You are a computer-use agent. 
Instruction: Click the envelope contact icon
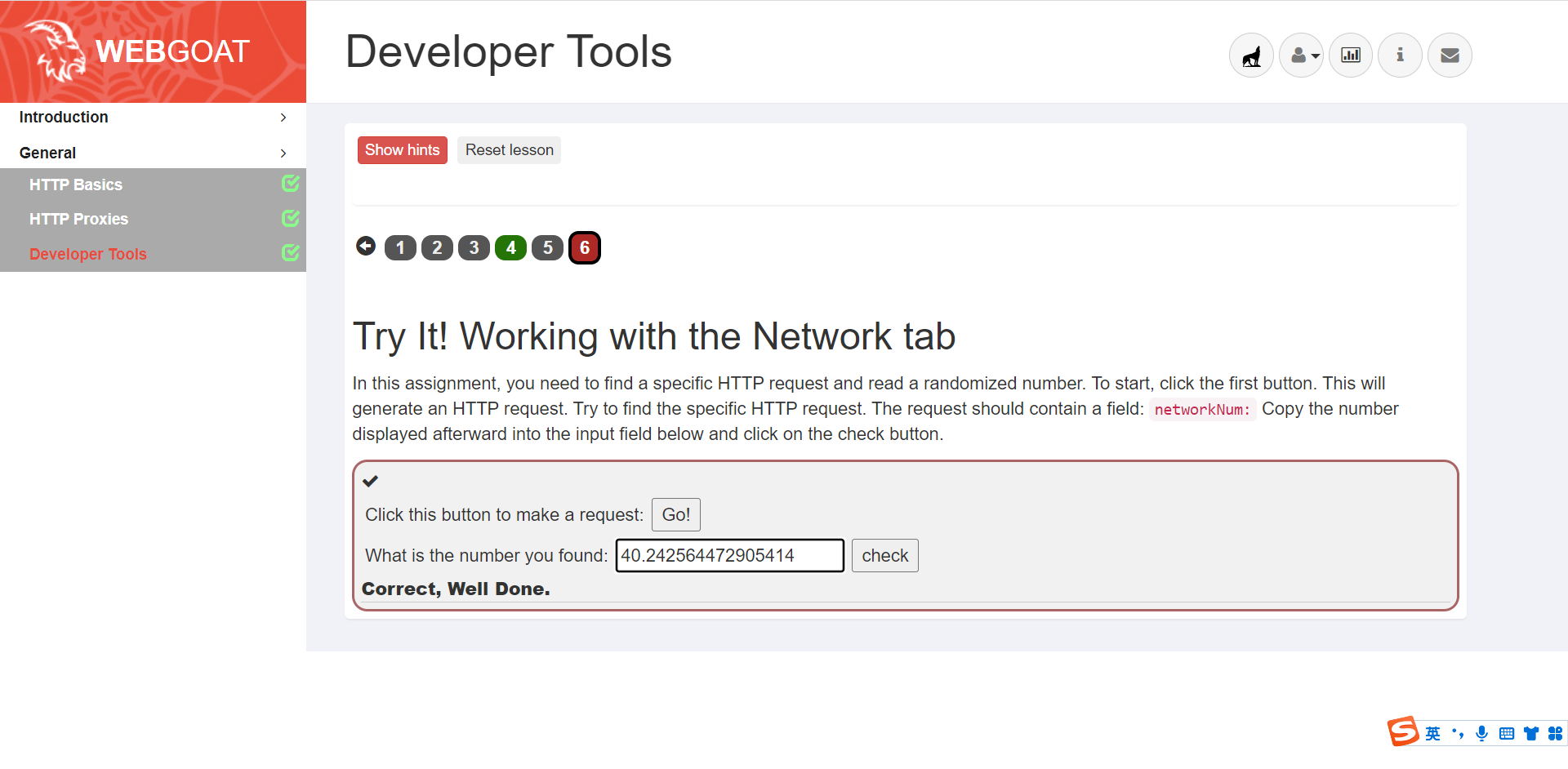point(1450,55)
